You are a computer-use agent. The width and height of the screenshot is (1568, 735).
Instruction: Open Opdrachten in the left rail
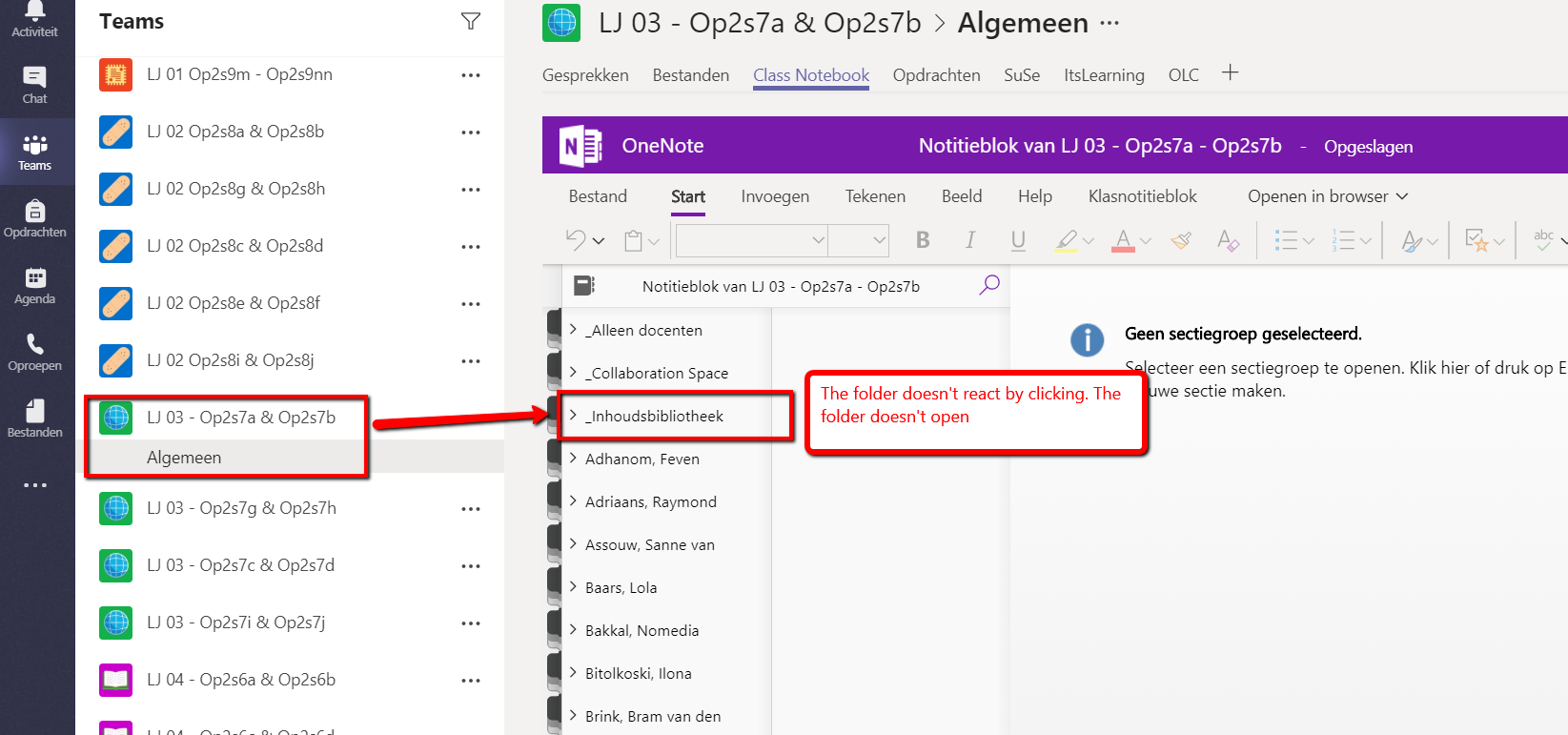(x=35, y=218)
